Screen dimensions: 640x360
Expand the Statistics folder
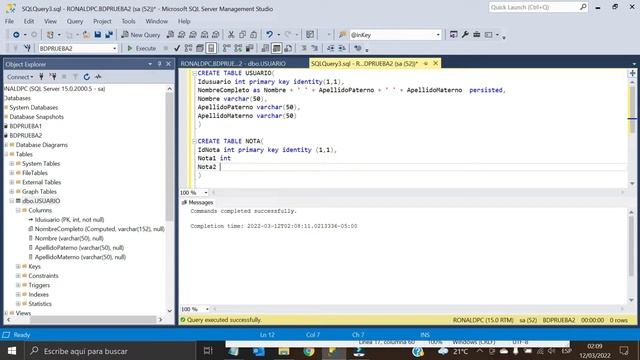(18, 304)
